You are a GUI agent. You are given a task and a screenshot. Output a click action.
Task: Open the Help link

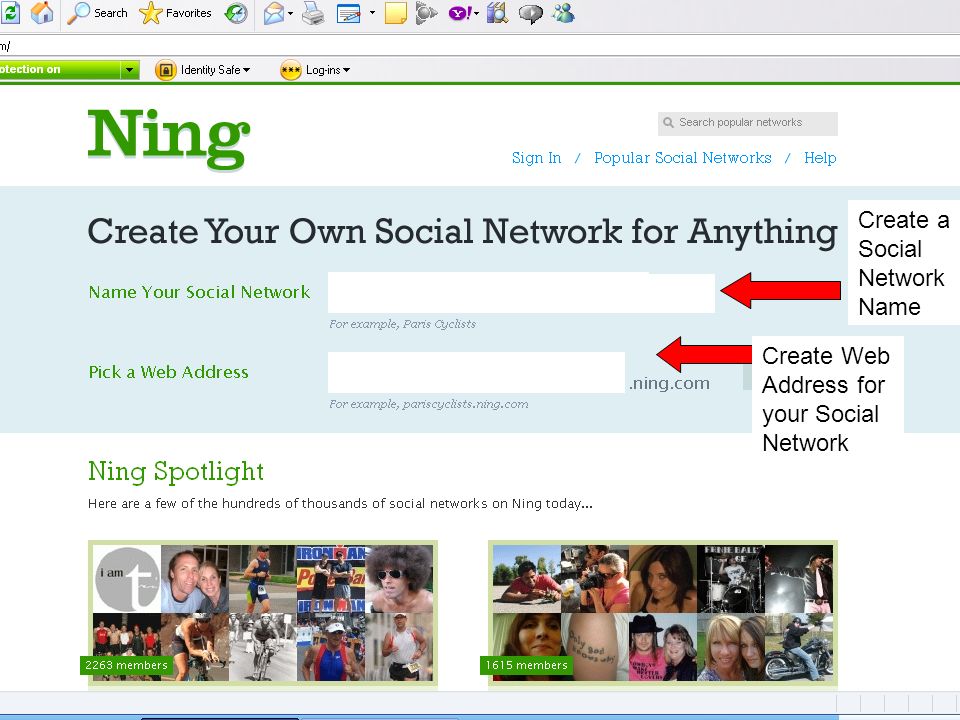click(x=820, y=158)
